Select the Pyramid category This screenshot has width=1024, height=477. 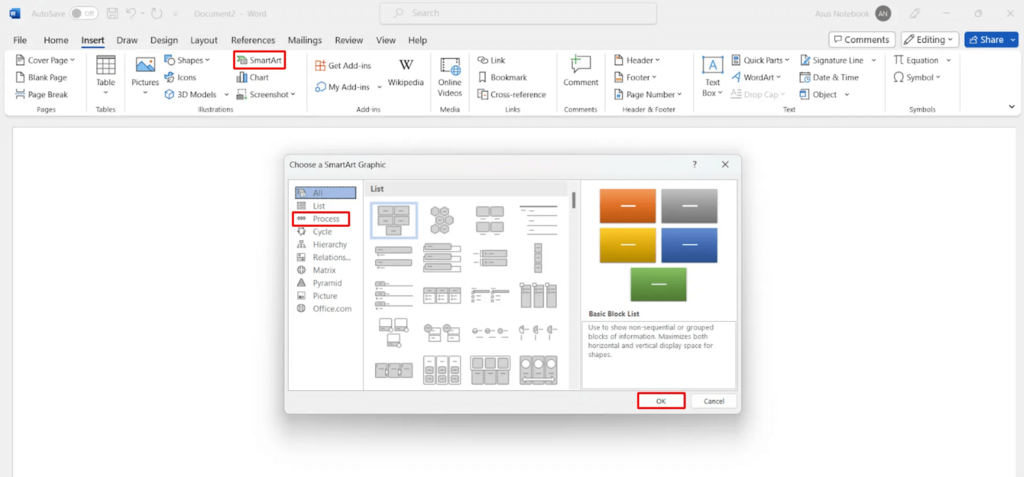point(325,283)
